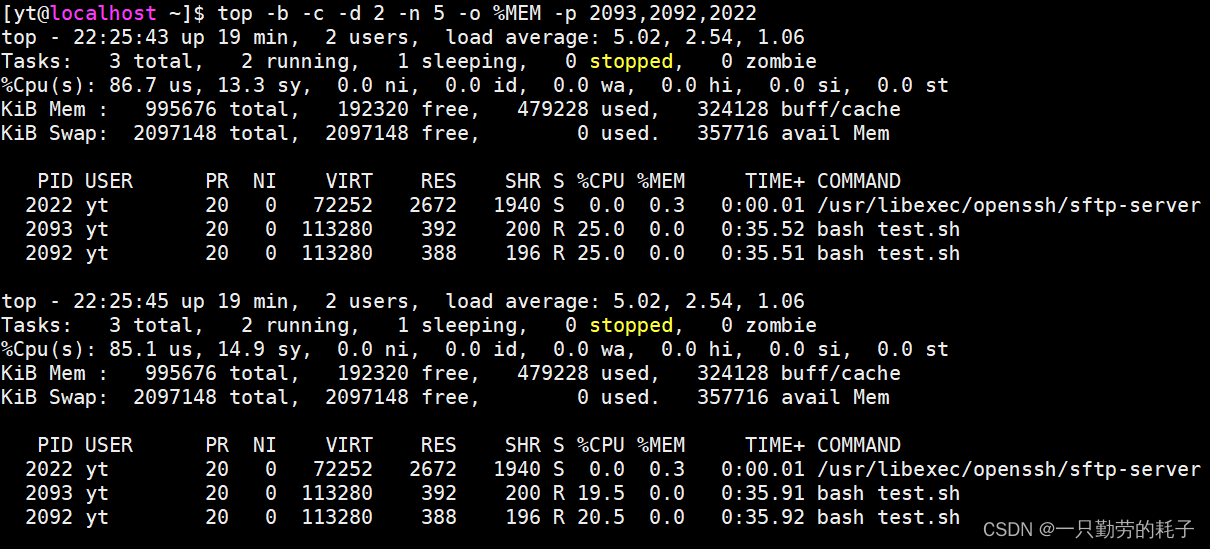Click the "-n 5" iterations option in the command
This screenshot has width=1210, height=549.
421,13
